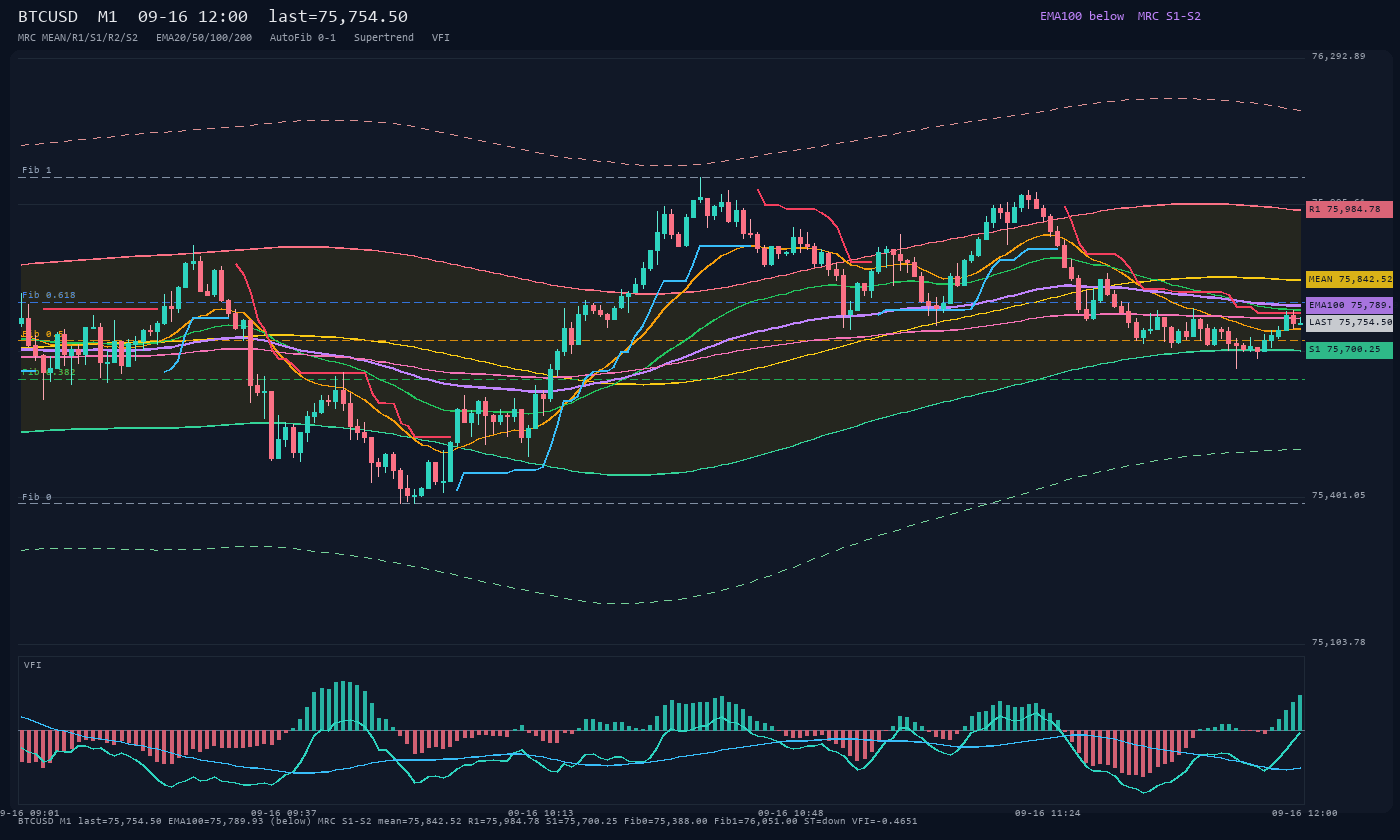1400x840 pixels.
Task: Click the 'Fib 0.618' level label
Action: [x=49, y=295]
